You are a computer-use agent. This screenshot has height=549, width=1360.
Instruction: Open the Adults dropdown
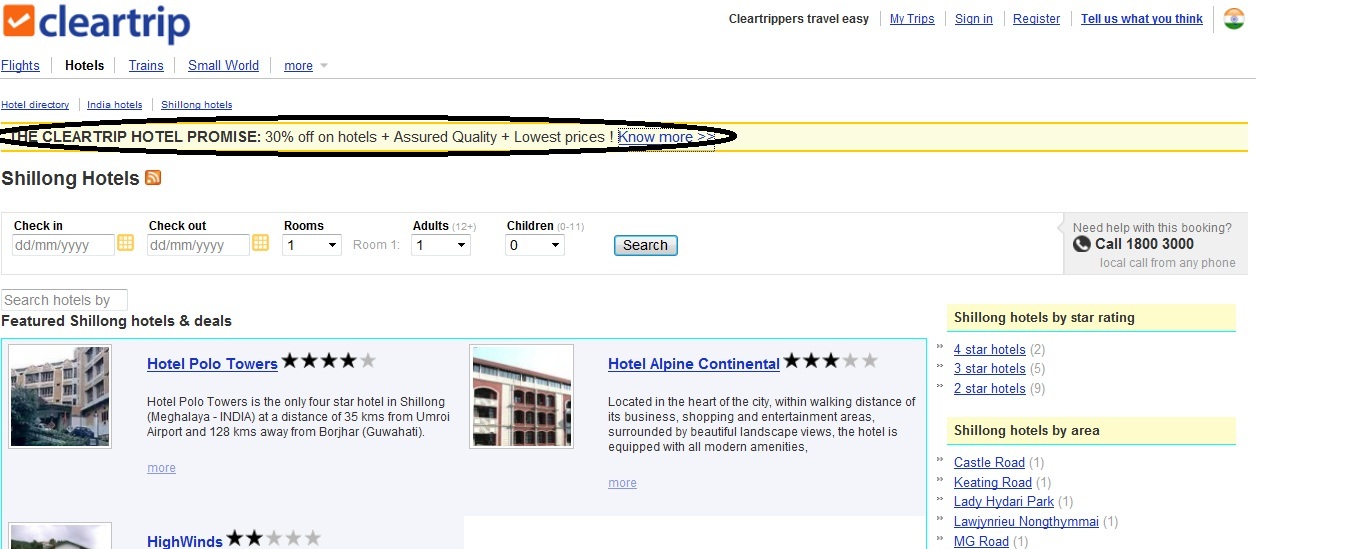click(x=441, y=245)
